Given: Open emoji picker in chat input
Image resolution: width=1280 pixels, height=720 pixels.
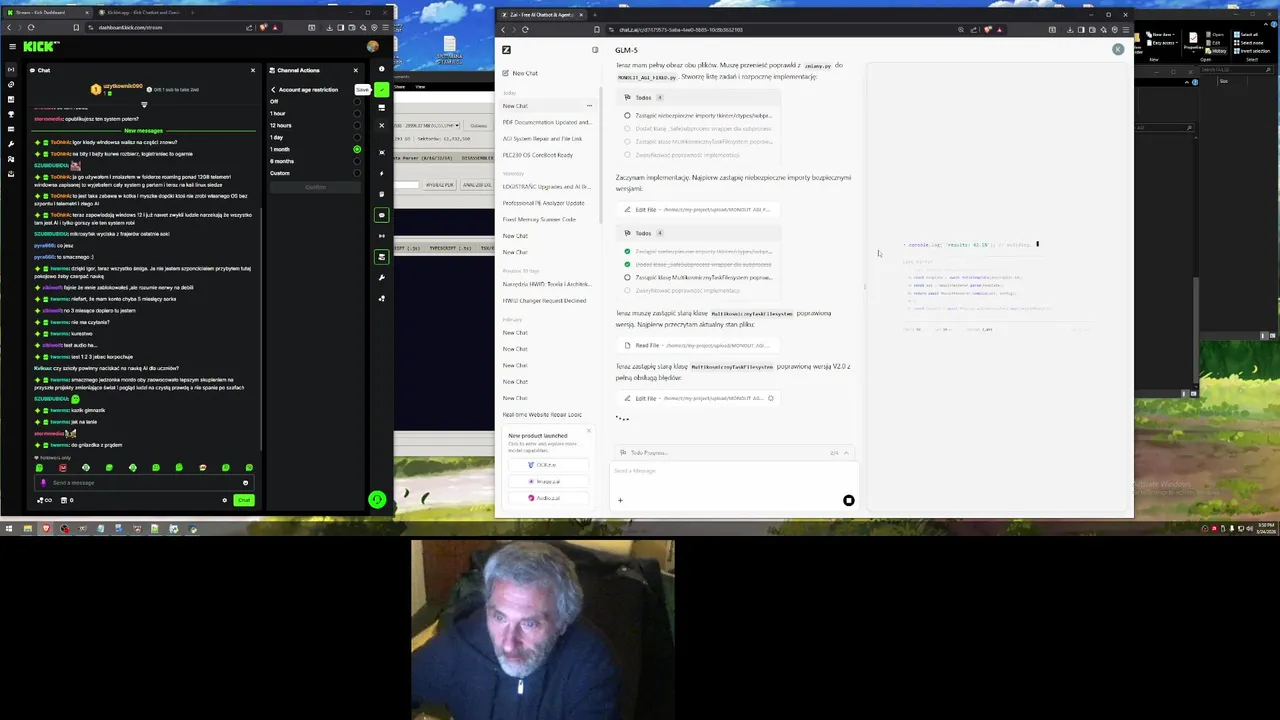Looking at the screenshot, I should [245, 483].
